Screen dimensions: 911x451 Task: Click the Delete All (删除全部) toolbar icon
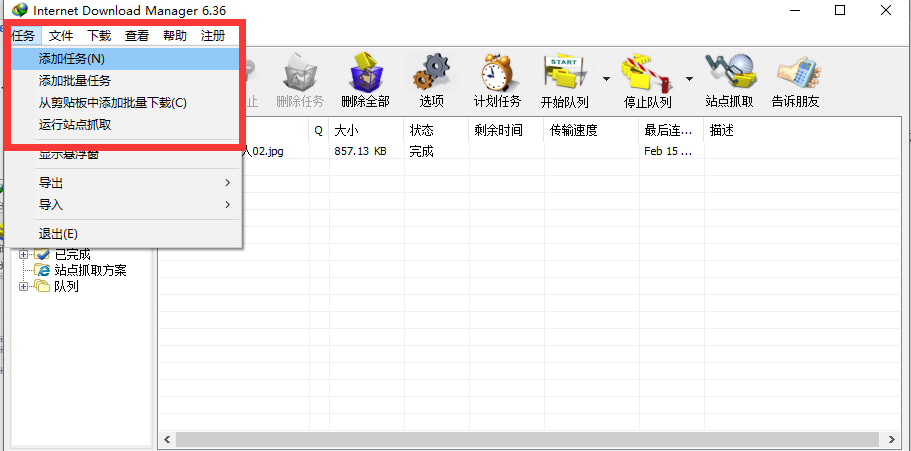[365, 73]
